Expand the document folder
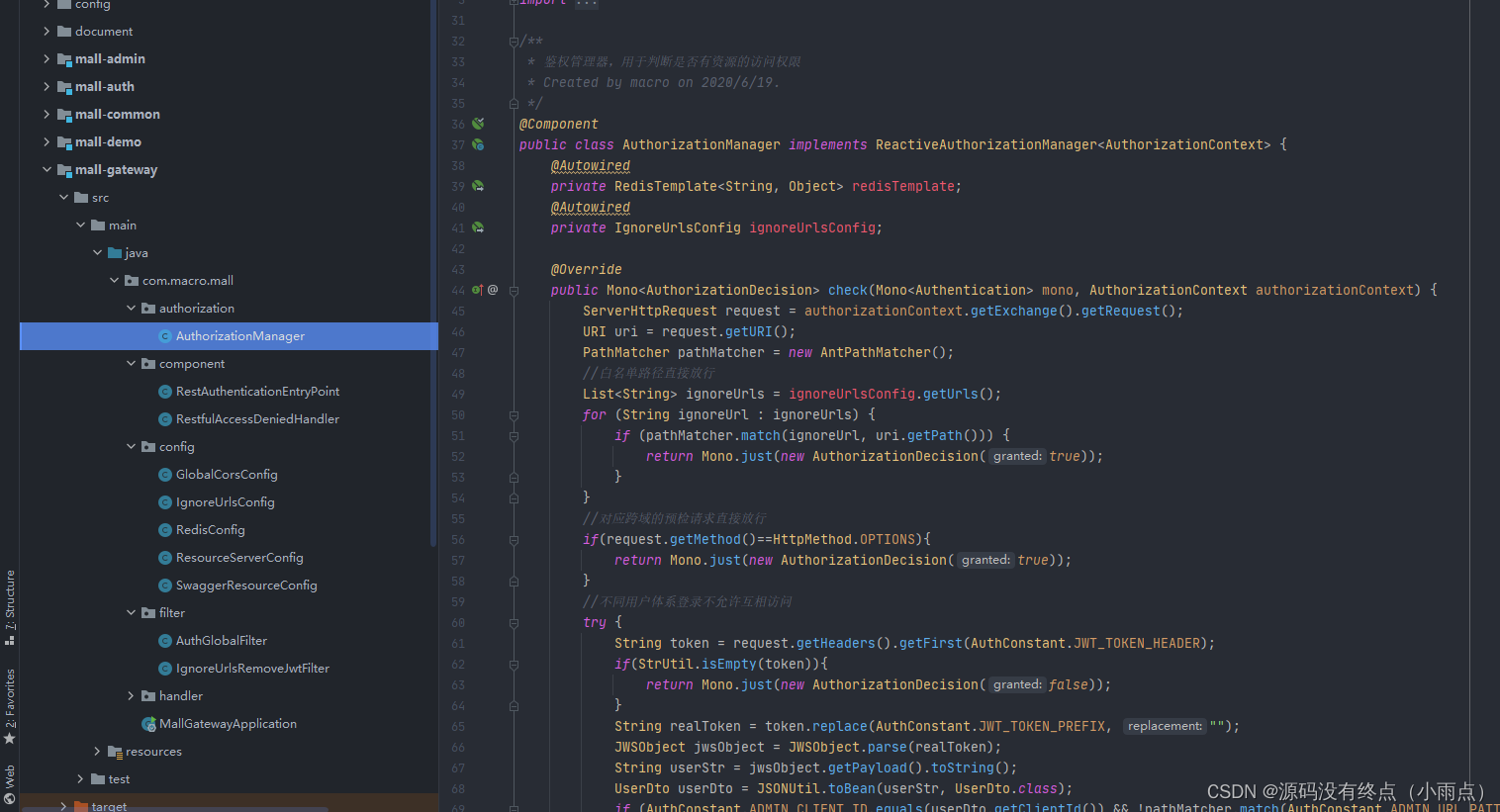1500x812 pixels. [47, 32]
